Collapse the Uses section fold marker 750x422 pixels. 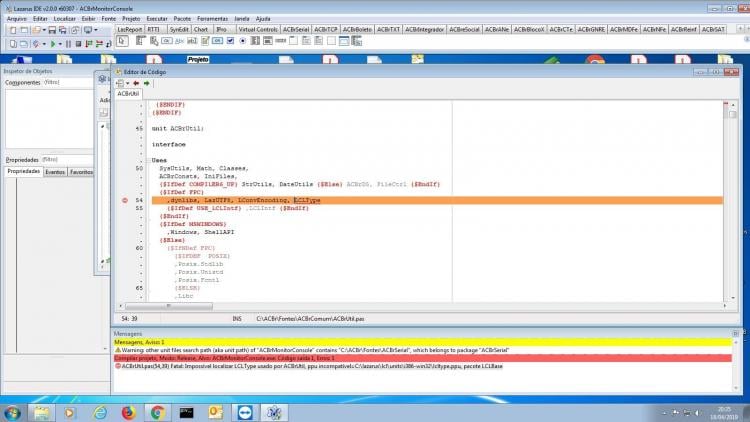click(x=149, y=160)
